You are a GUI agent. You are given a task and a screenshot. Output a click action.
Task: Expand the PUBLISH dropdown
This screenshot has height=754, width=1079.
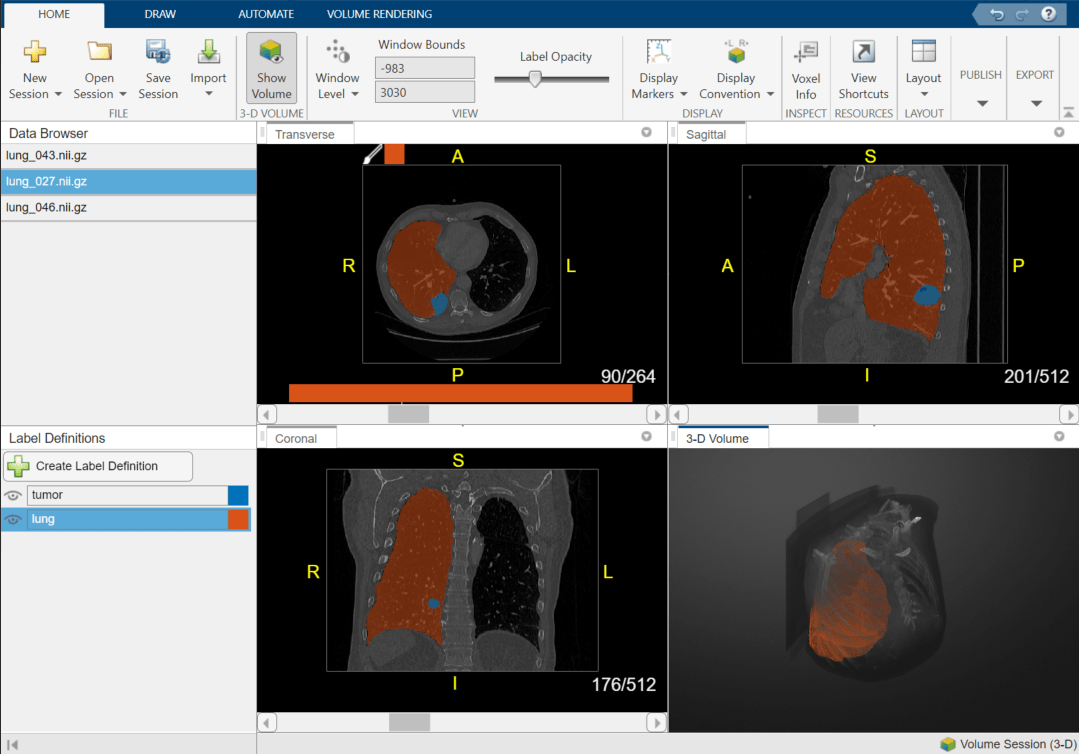pos(982,103)
